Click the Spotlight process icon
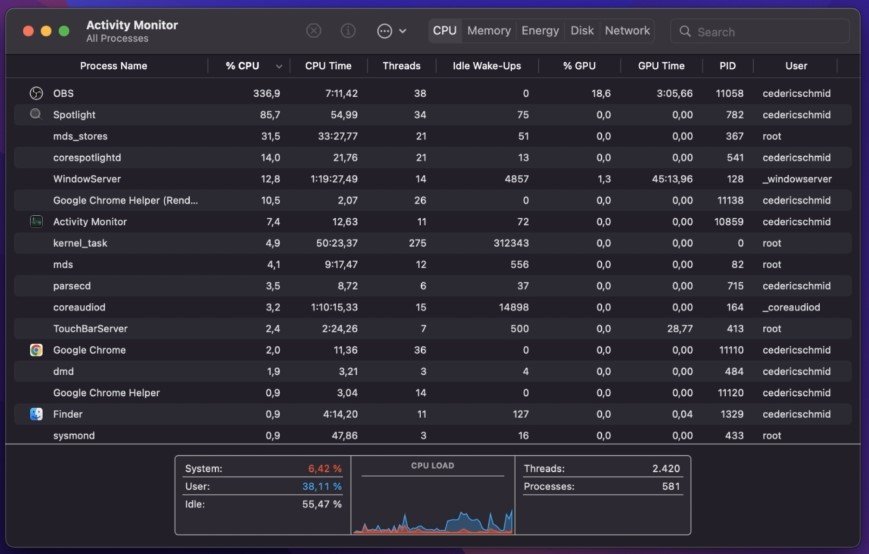Image resolution: width=869 pixels, height=554 pixels. pos(35,114)
